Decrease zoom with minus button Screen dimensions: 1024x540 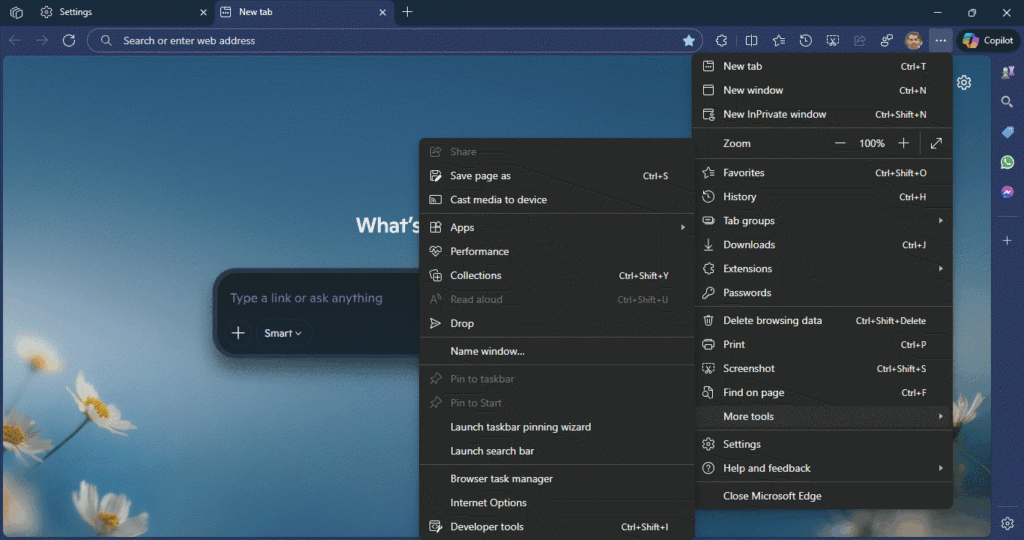pos(840,143)
